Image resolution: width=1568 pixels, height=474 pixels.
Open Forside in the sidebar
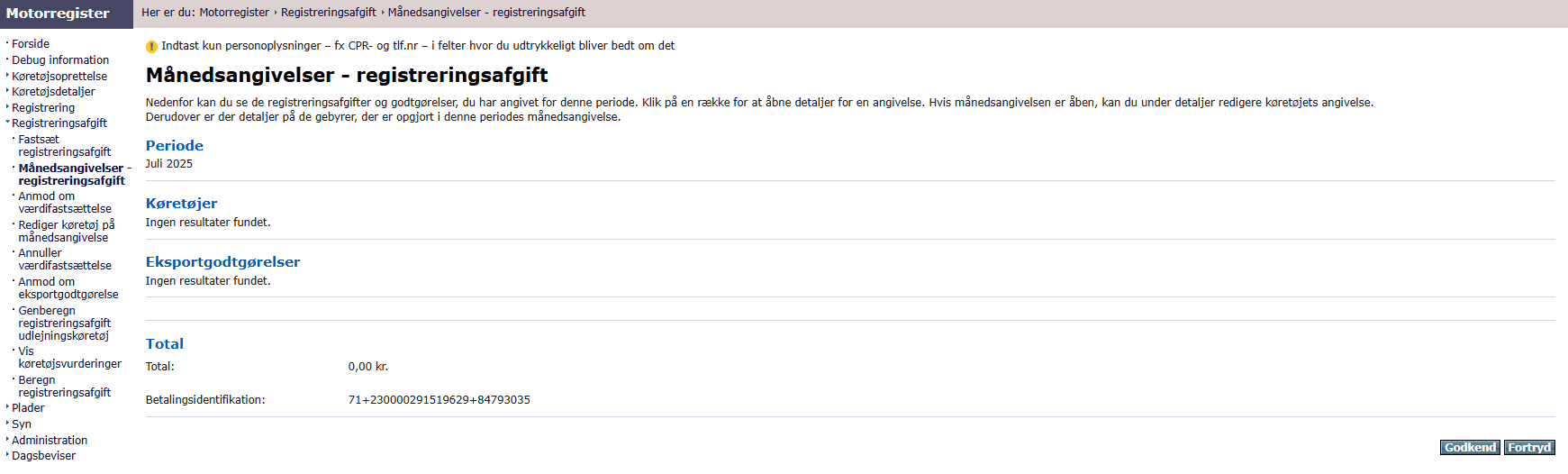coord(31,44)
